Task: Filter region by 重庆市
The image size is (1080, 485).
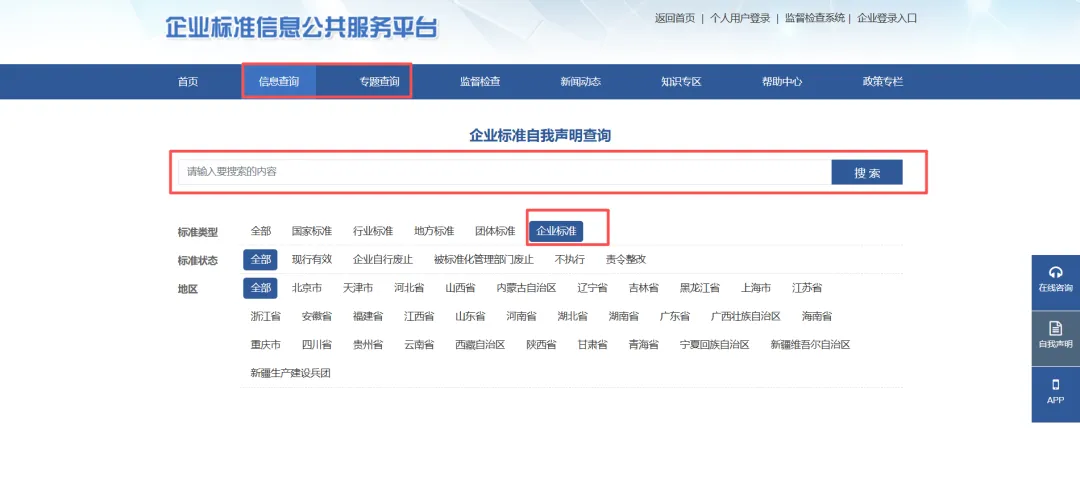Action: 265,344
